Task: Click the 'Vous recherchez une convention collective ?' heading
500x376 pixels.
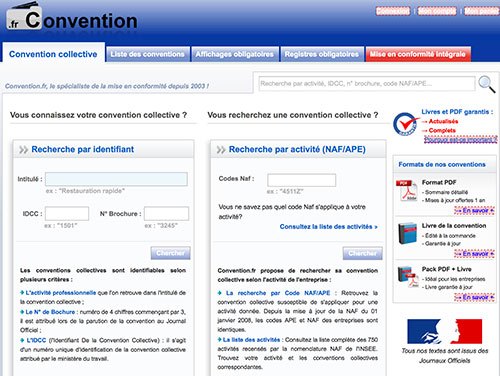Action: pyautogui.click(x=293, y=115)
